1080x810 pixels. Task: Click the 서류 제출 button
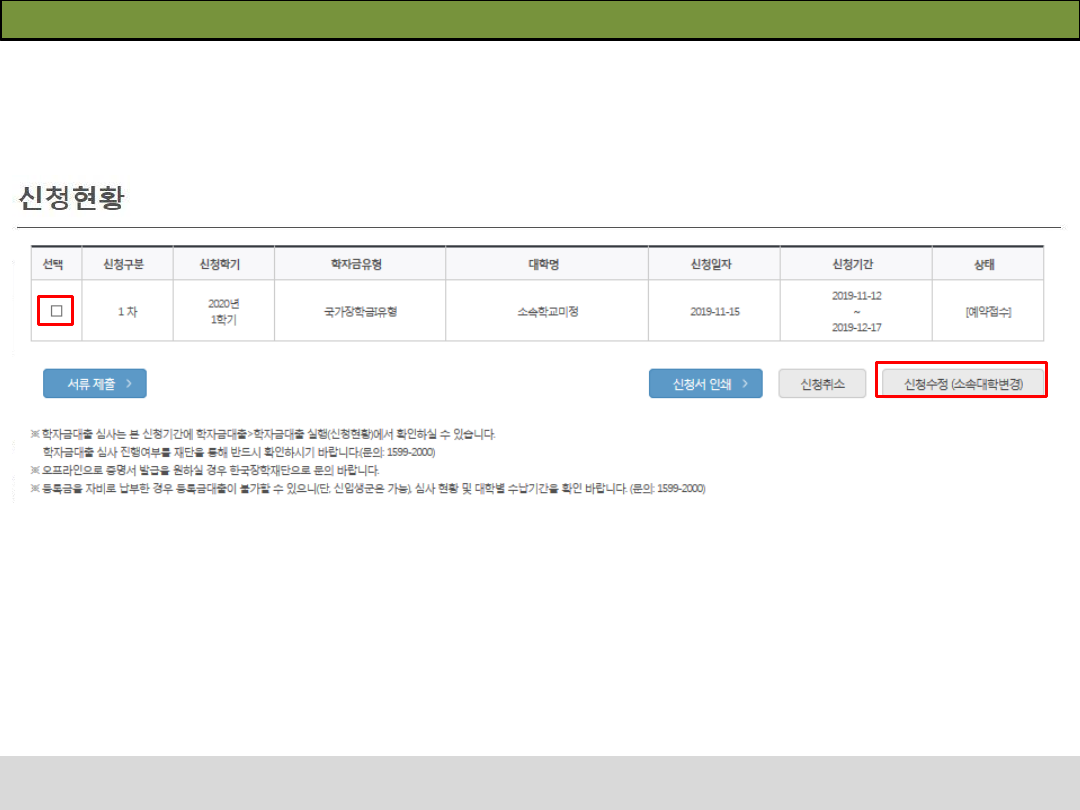click(x=95, y=384)
